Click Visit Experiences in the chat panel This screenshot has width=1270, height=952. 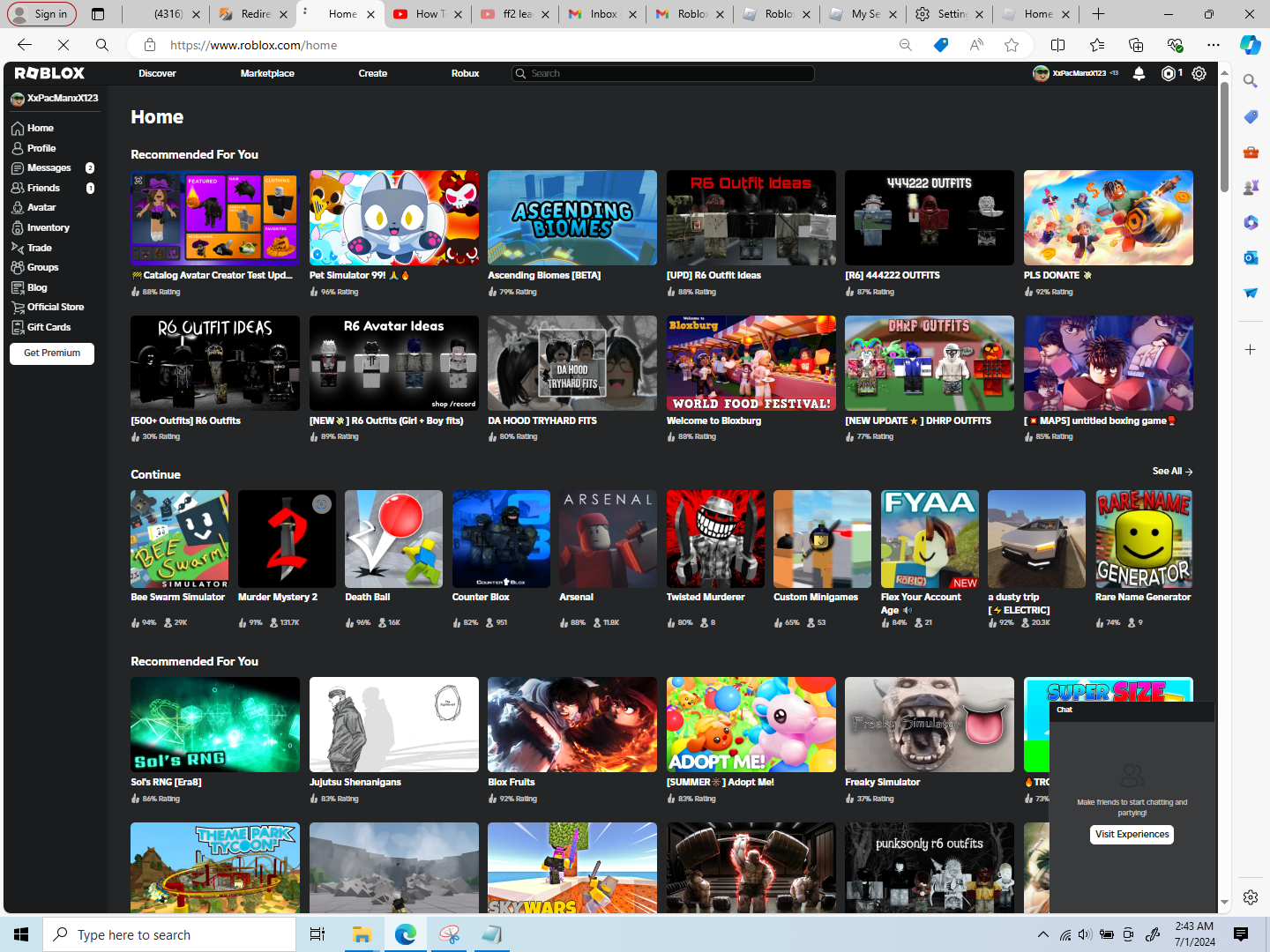[x=1132, y=835]
